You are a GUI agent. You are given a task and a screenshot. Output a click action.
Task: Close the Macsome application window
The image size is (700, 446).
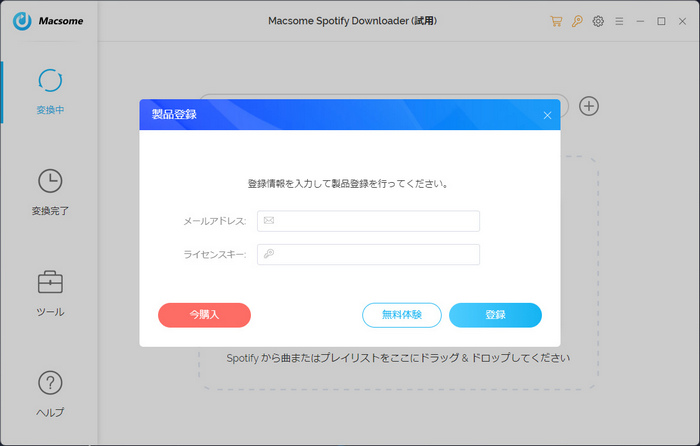[x=682, y=21]
